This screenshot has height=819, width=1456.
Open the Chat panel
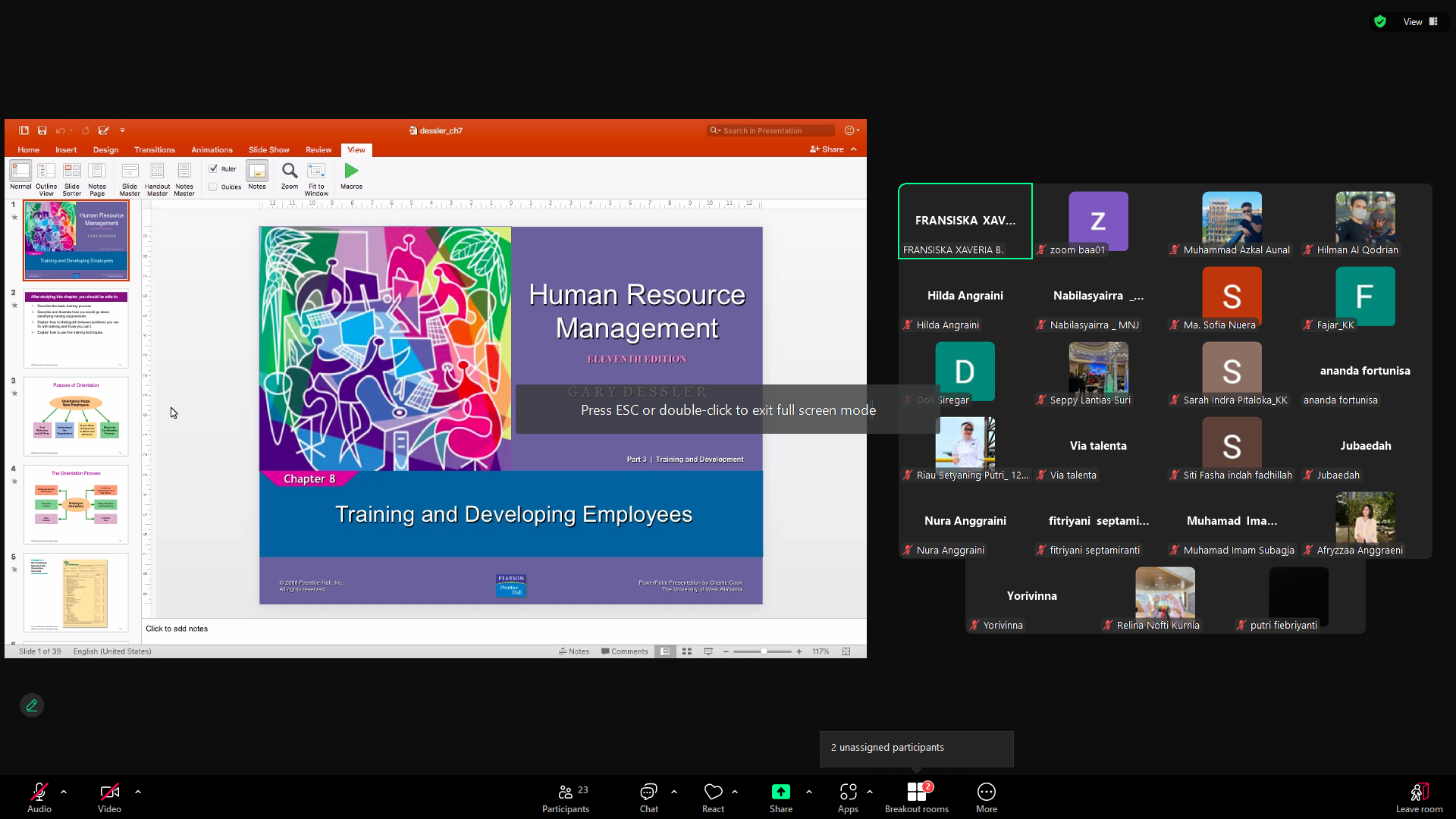coord(649,798)
